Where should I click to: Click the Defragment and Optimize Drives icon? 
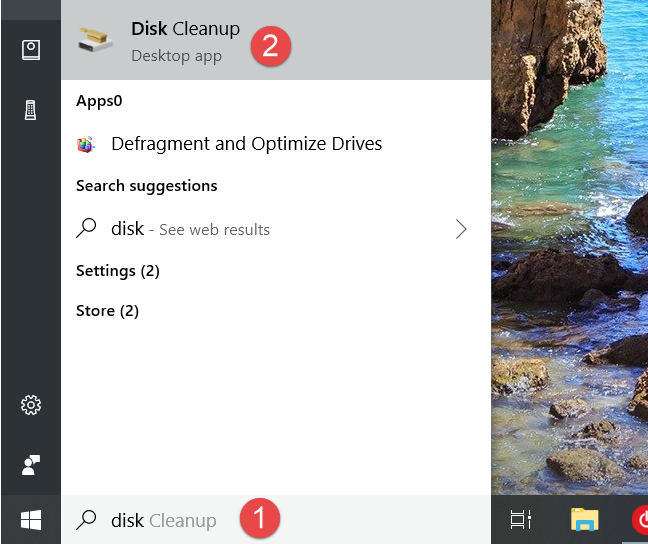pyautogui.click(x=86, y=144)
